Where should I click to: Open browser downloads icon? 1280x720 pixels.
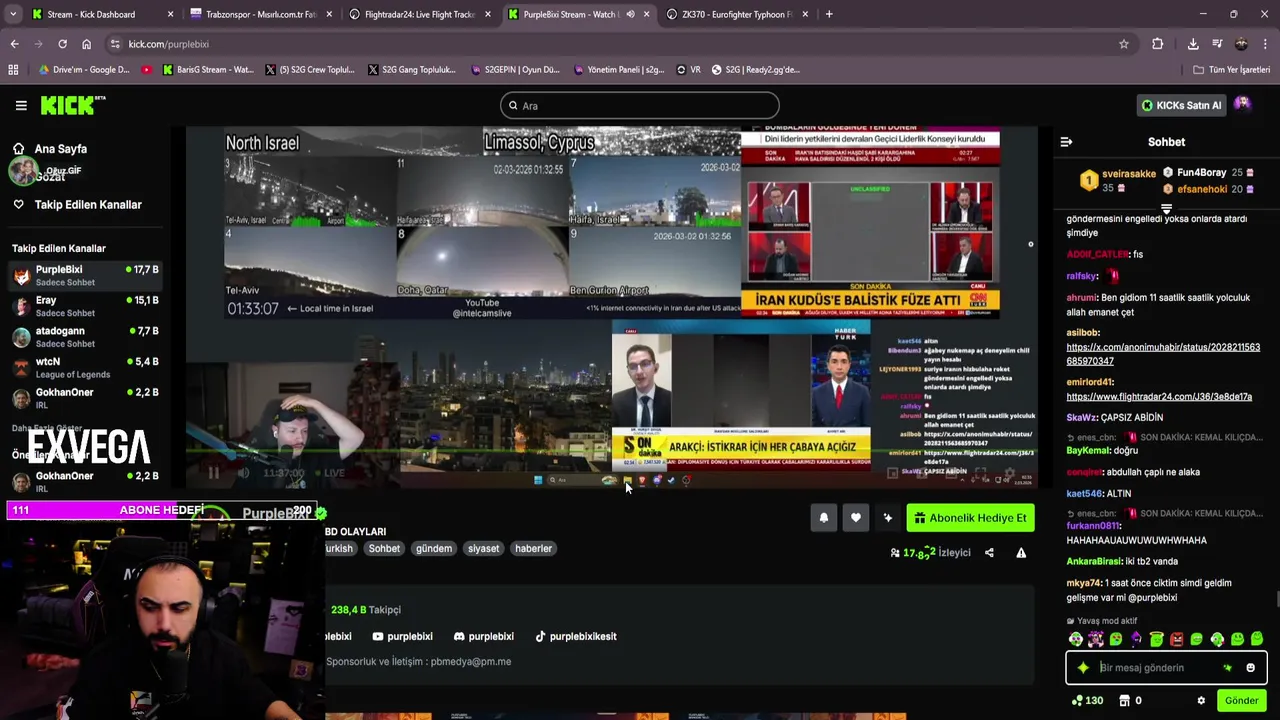pyautogui.click(x=1193, y=44)
